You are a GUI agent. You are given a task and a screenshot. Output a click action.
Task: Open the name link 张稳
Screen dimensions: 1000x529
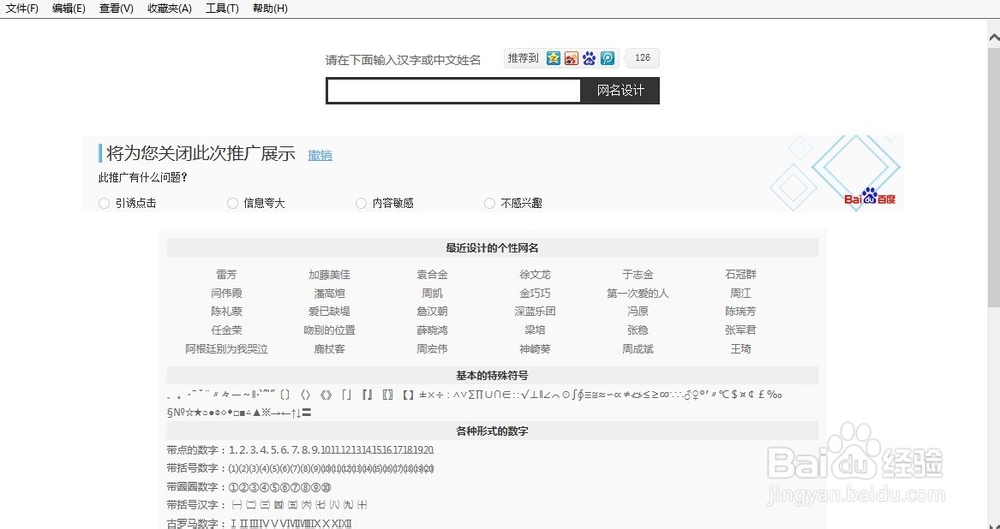[x=638, y=331]
